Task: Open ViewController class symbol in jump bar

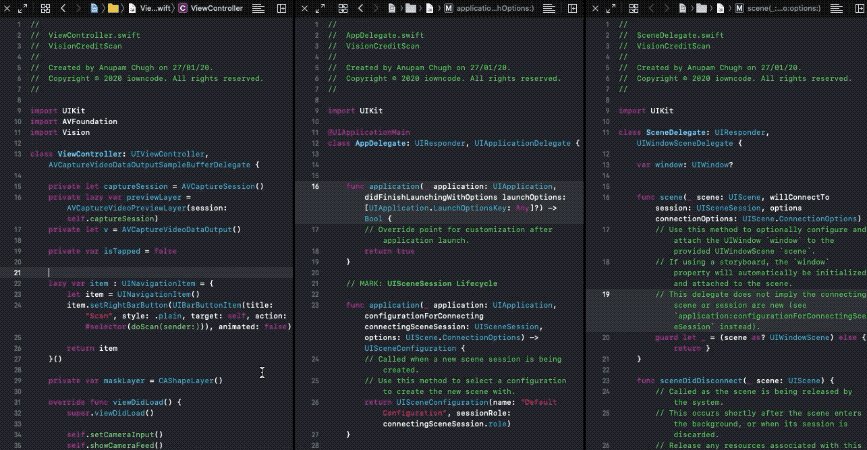Action: (216, 7)
